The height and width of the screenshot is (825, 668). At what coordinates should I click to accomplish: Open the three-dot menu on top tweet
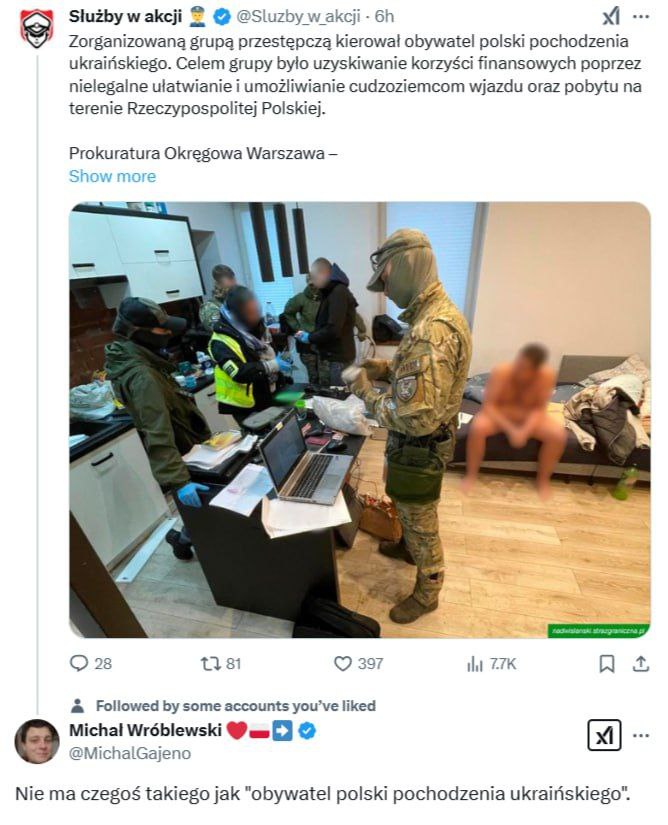[x=641, y=17]
